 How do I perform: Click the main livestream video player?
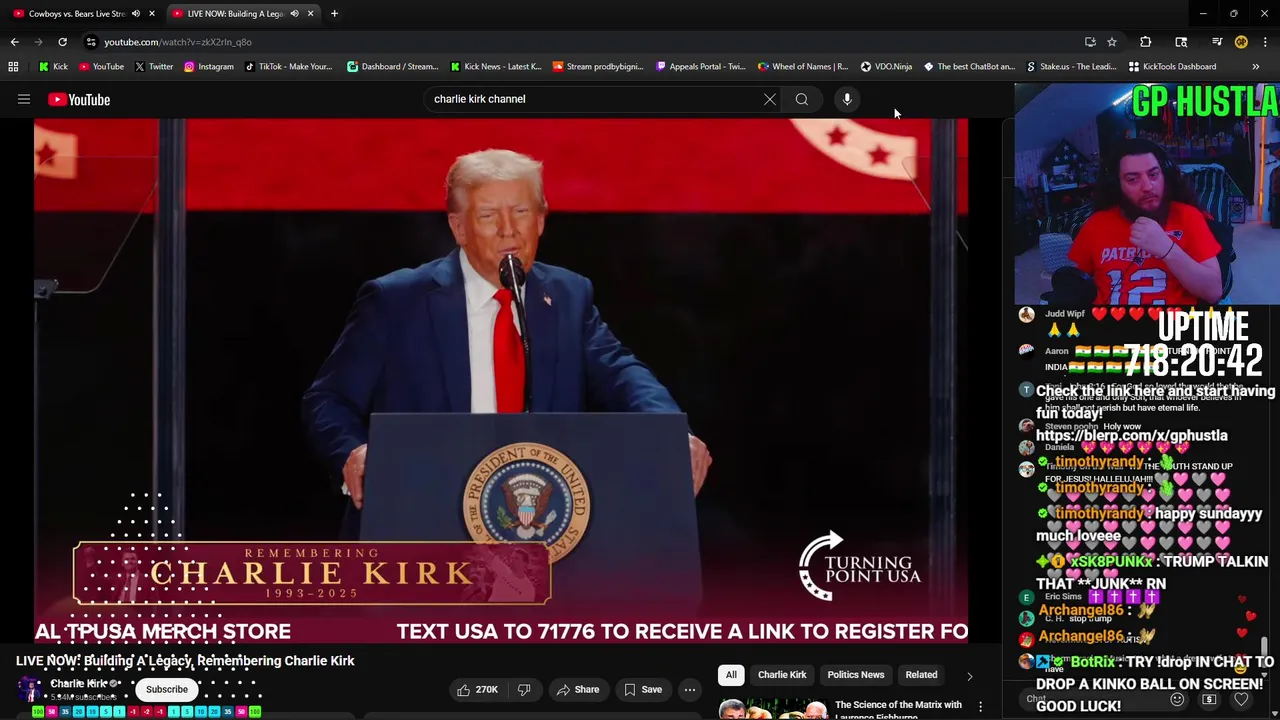tap(501, 381)
